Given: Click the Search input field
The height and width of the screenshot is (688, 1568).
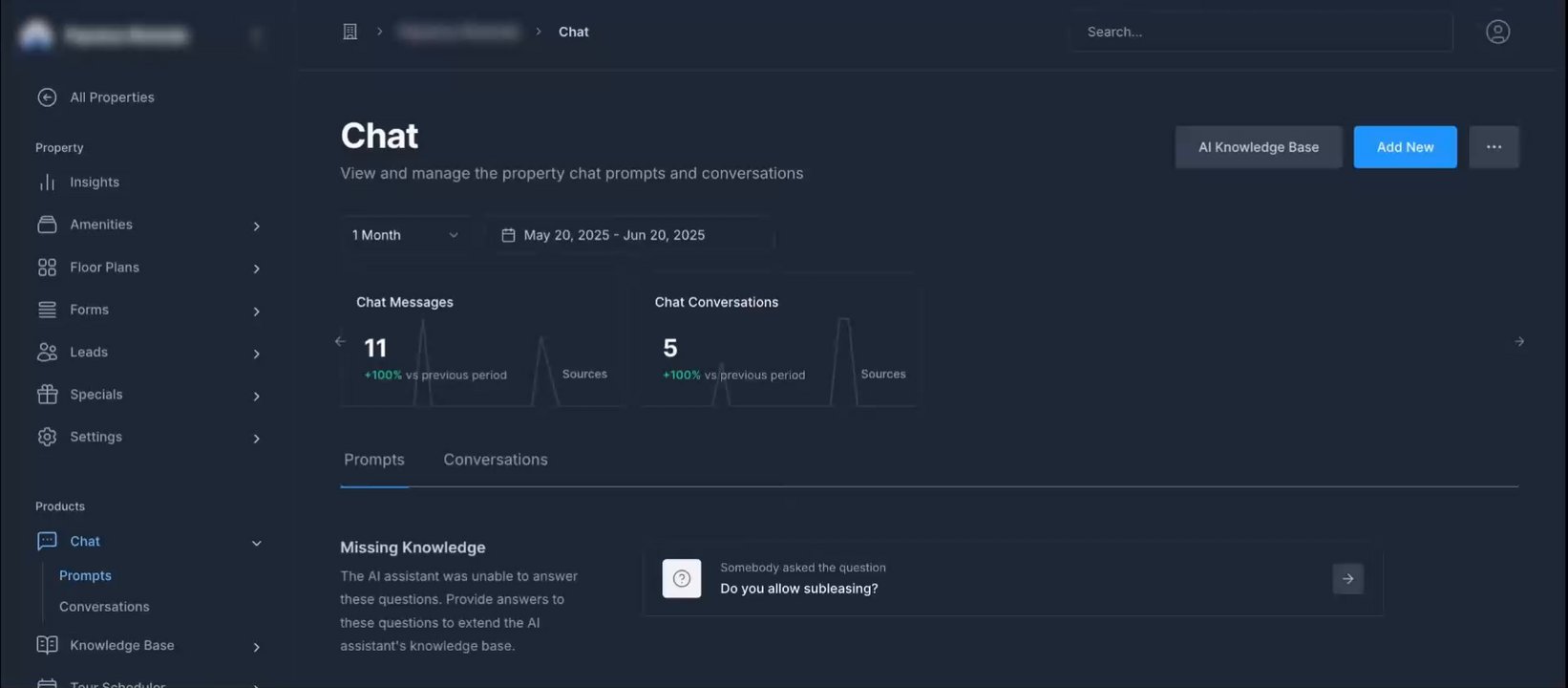Looking at the screenshot, I should pos(1261,32).
